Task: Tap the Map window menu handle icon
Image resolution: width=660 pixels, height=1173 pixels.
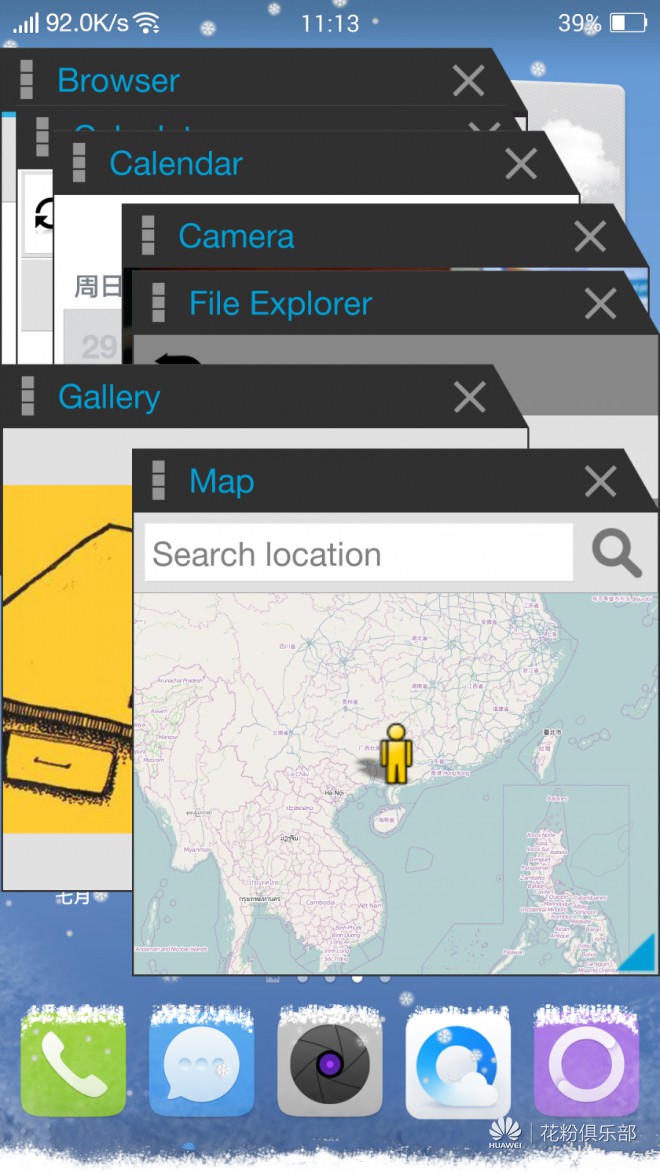Action: 158,480
